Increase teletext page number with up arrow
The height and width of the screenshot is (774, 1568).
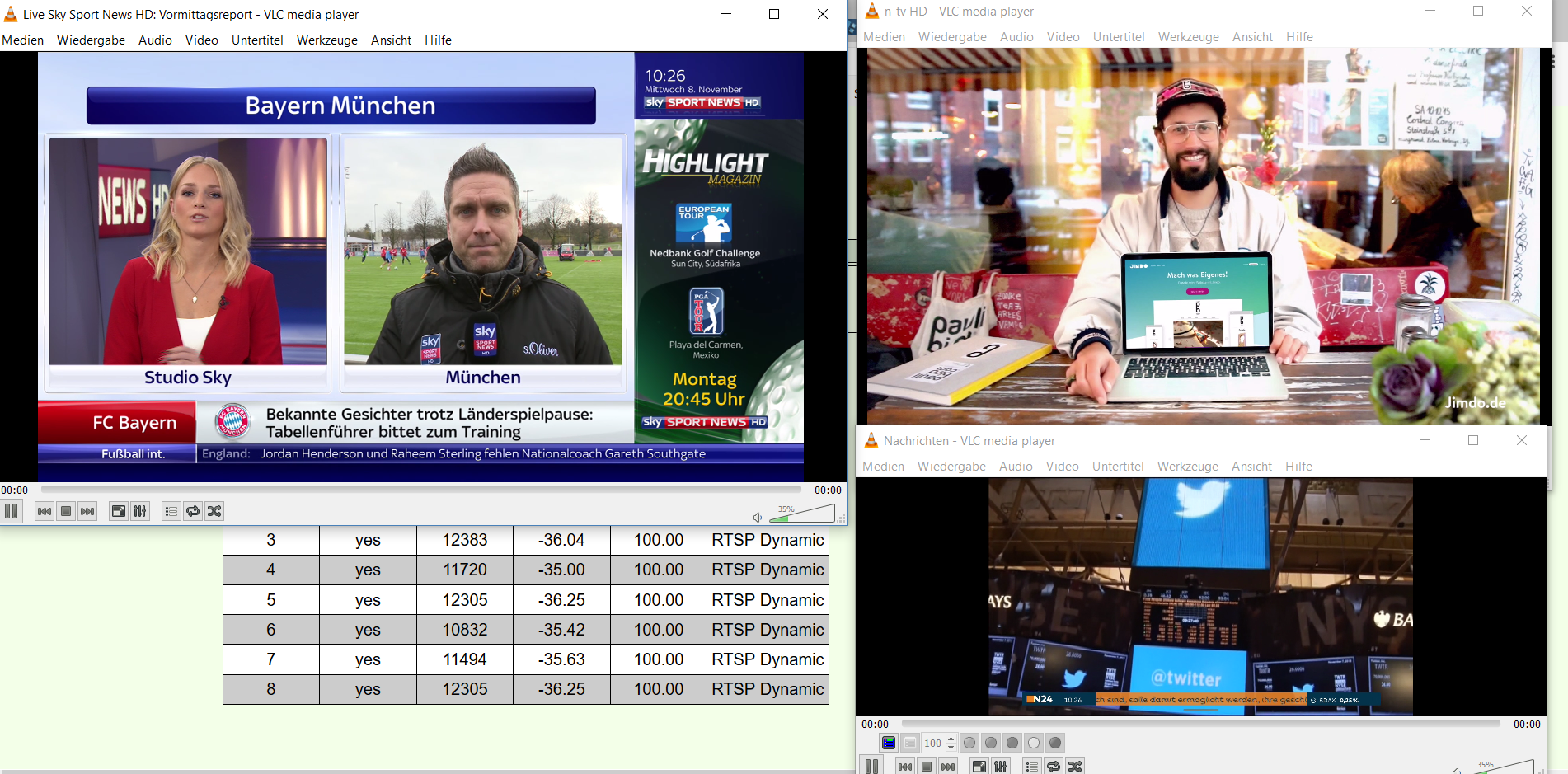point(951,739)
